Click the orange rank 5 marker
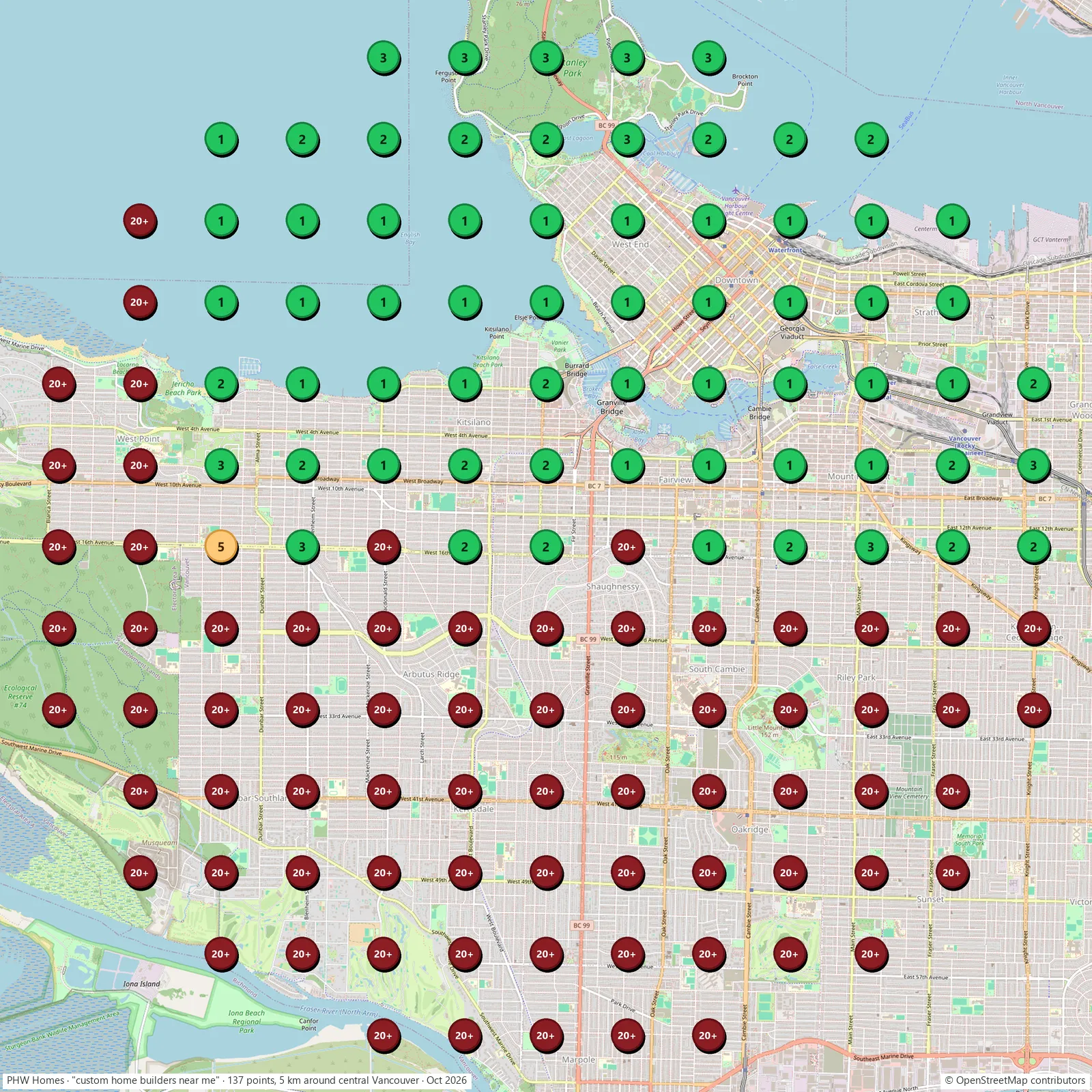 click(x=221, y=547)
